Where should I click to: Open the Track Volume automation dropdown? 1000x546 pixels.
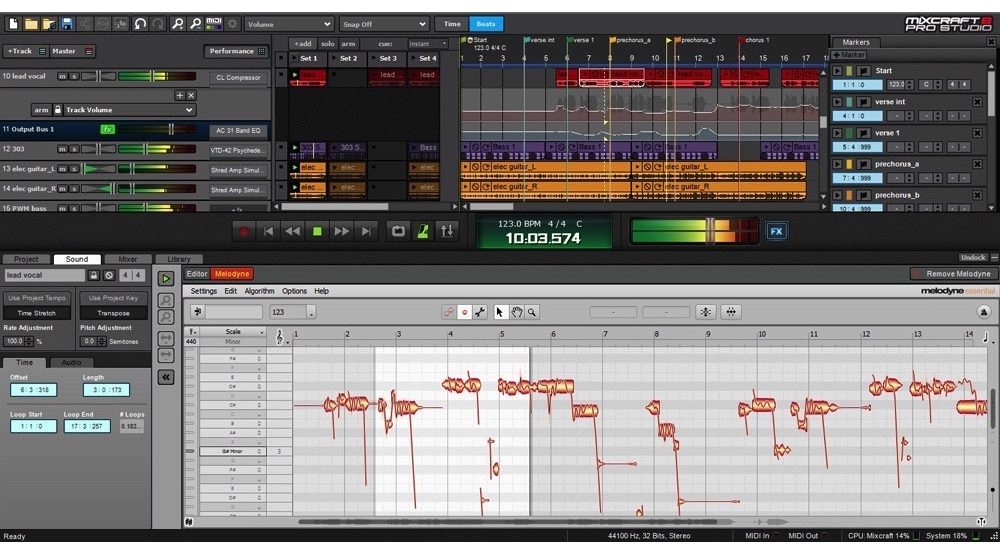pyautogui.click(x=129, y=110)
